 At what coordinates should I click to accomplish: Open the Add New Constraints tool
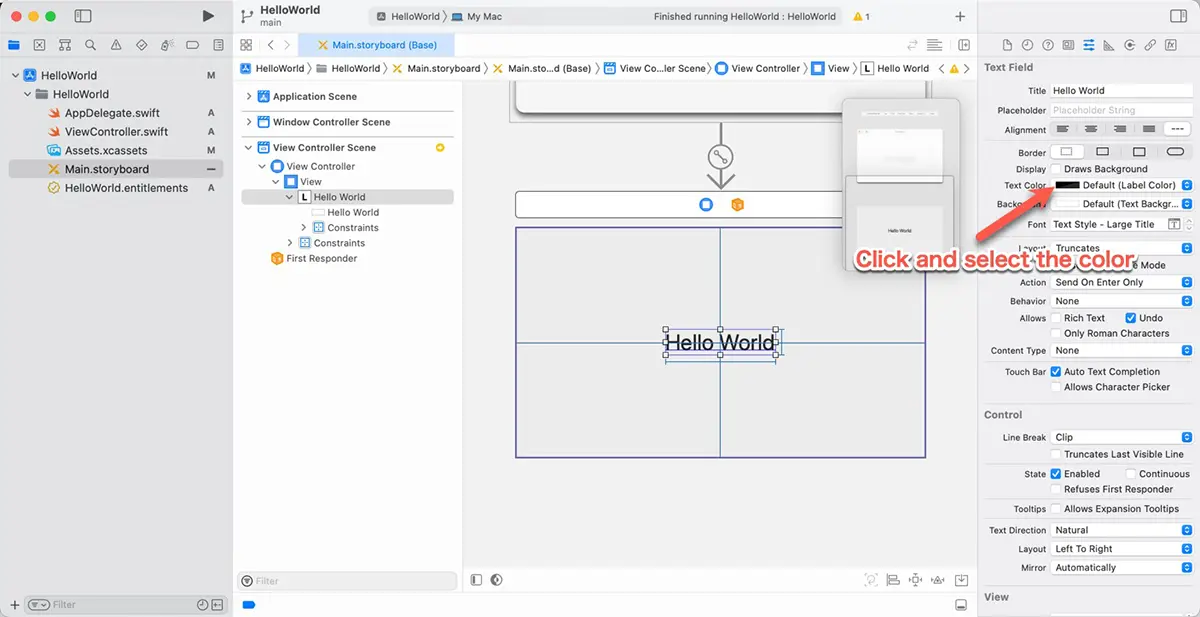tap(916, 580)
